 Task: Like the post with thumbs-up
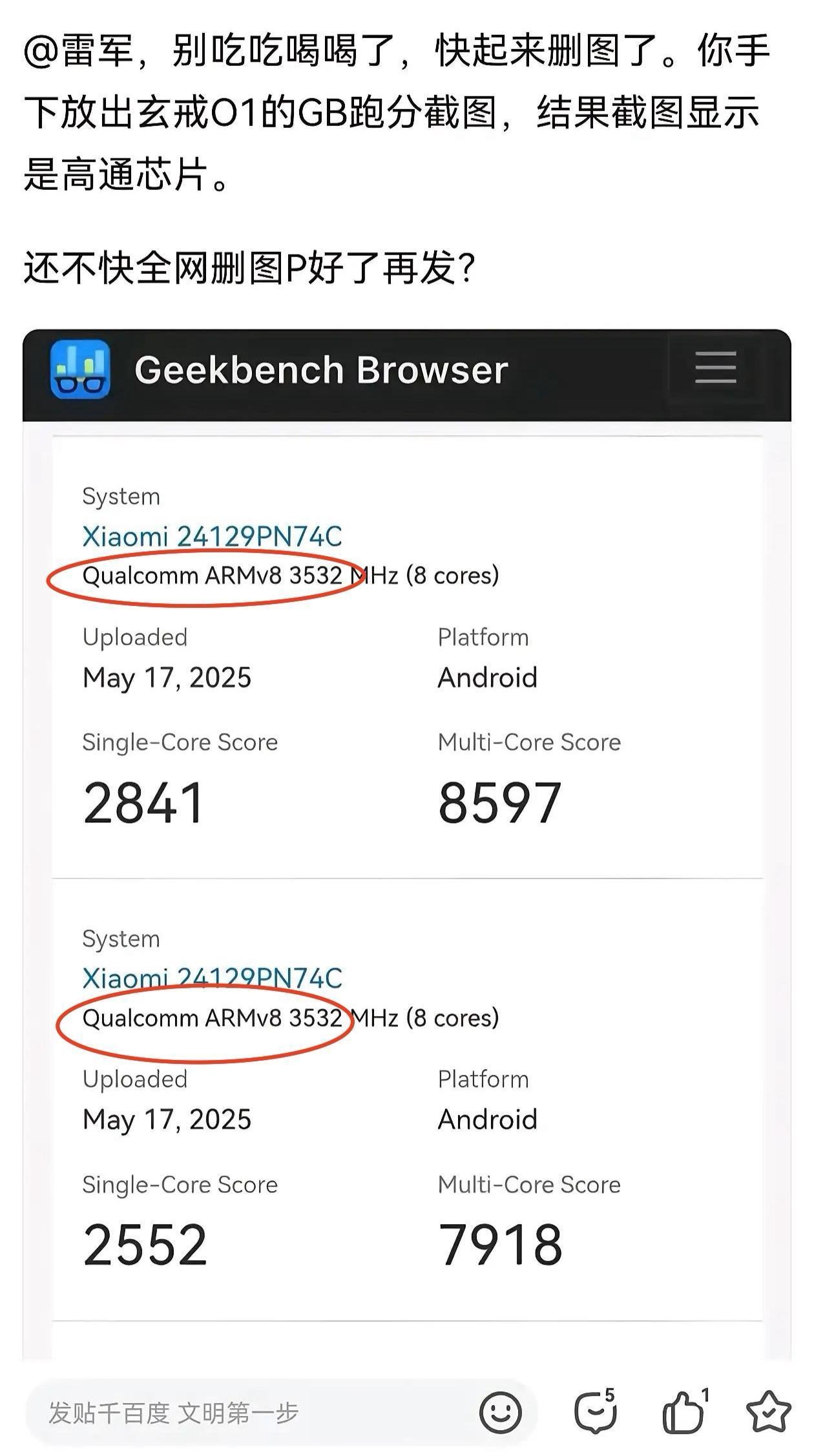(684, 1412)
